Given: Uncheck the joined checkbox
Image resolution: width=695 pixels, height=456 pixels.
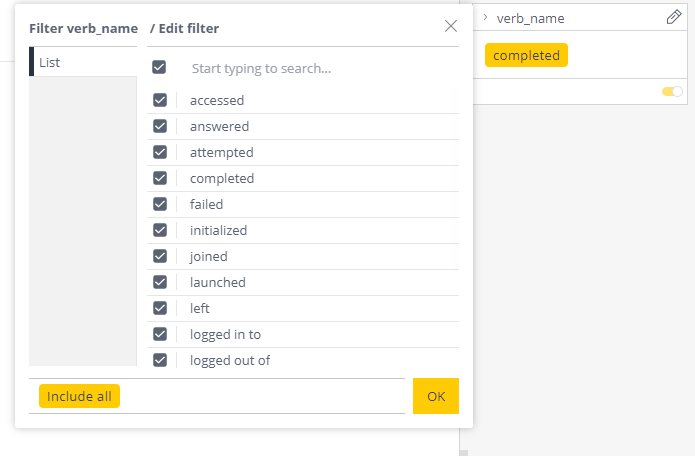Looking at the screenshot, I should [160, 256].
